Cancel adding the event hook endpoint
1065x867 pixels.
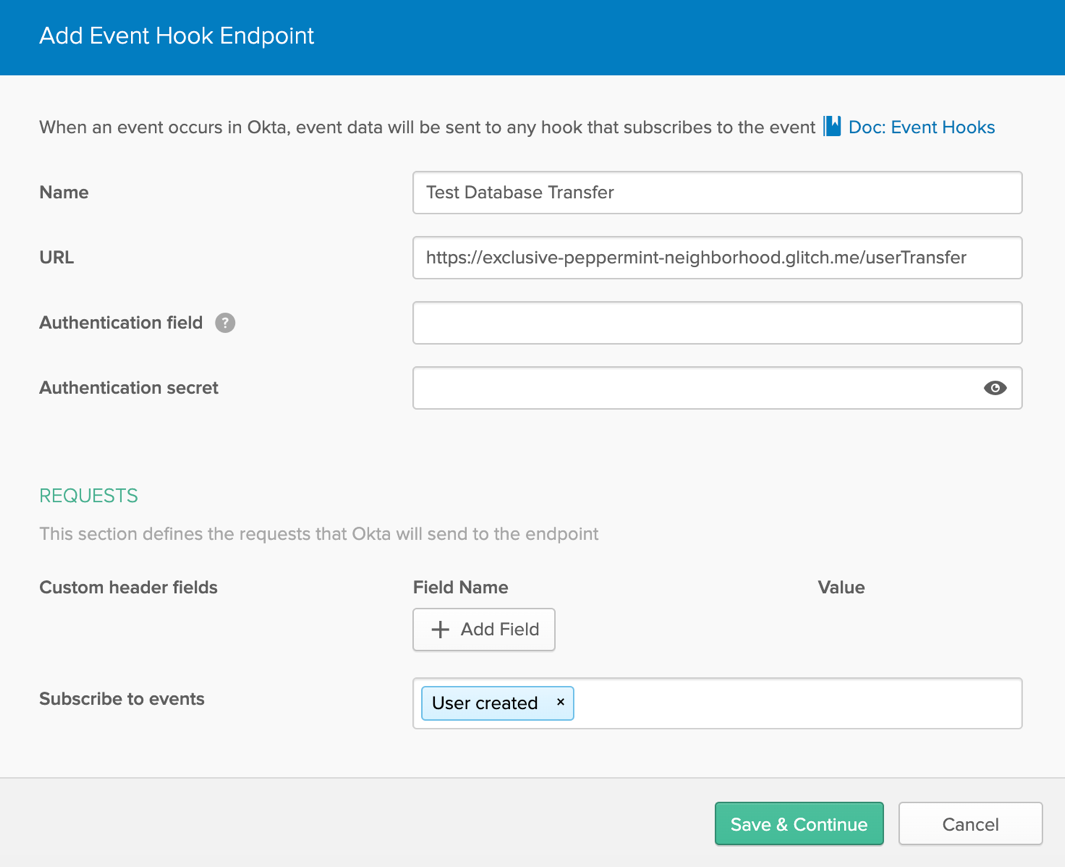click(x=969, y=824)
